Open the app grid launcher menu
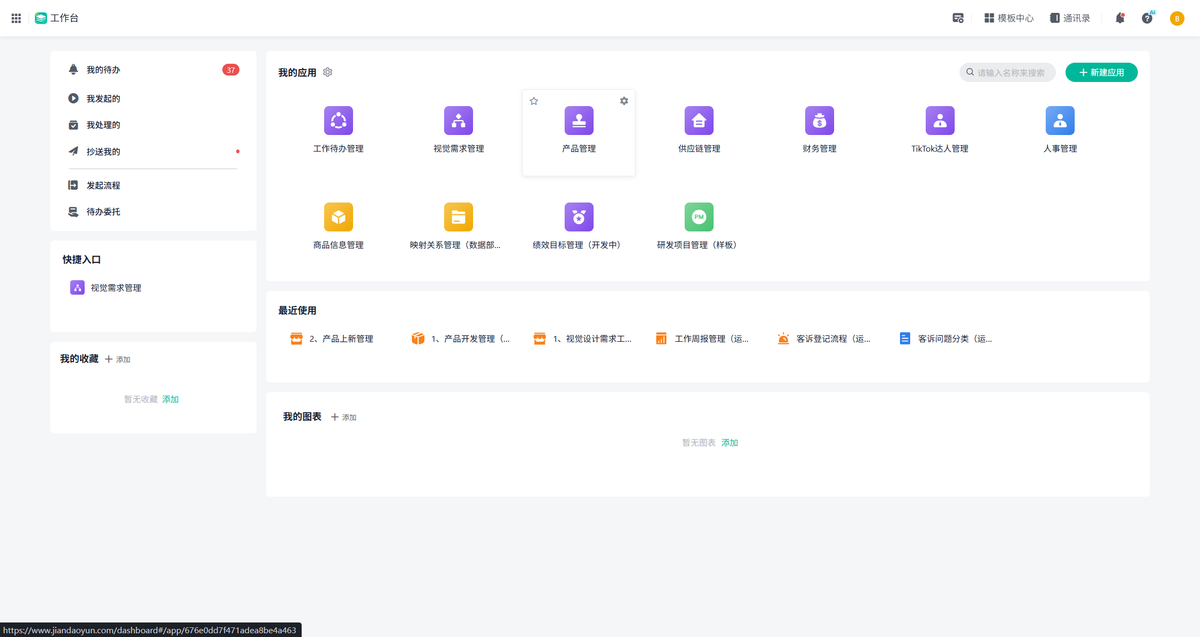 [16, 18]
